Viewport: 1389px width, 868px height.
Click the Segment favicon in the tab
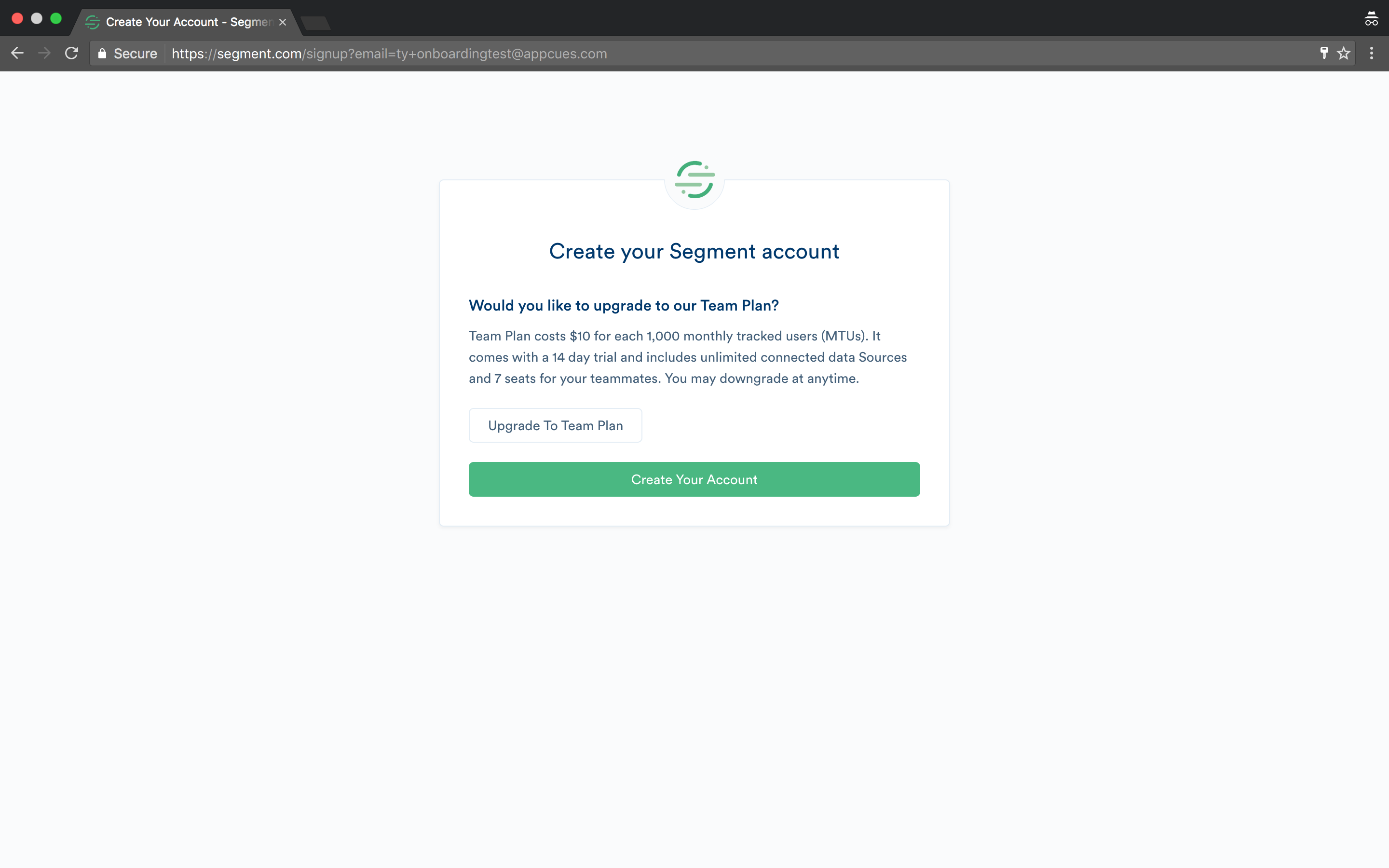93,22
